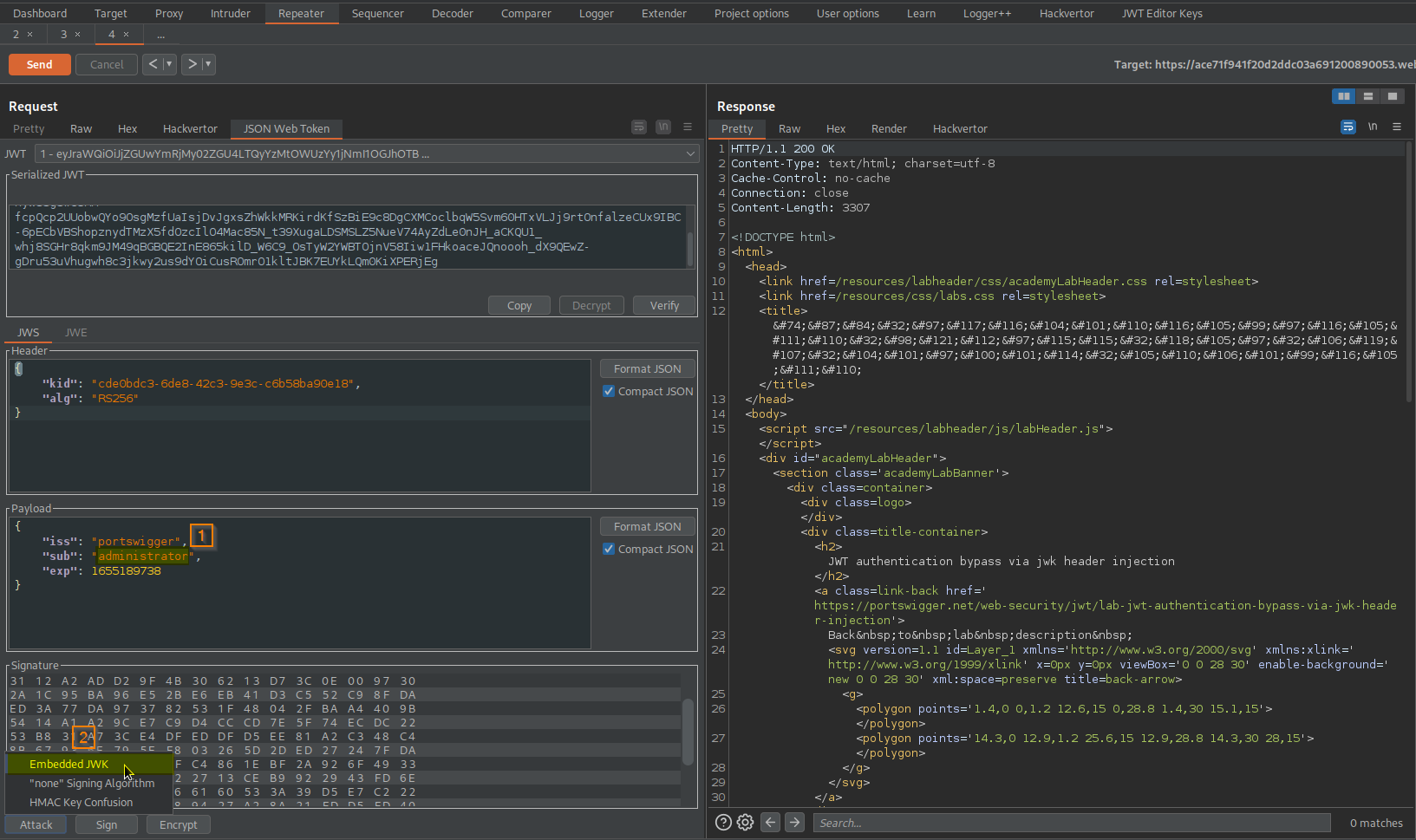Switch to the JWE tab

[x=76, y=333]
